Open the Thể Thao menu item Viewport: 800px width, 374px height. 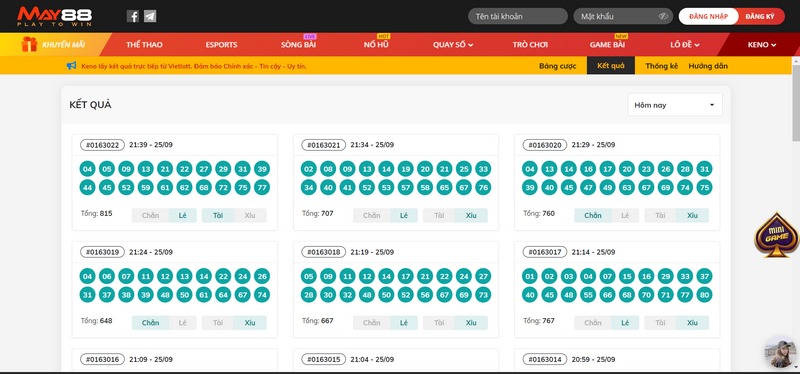(x=144, y=44)
